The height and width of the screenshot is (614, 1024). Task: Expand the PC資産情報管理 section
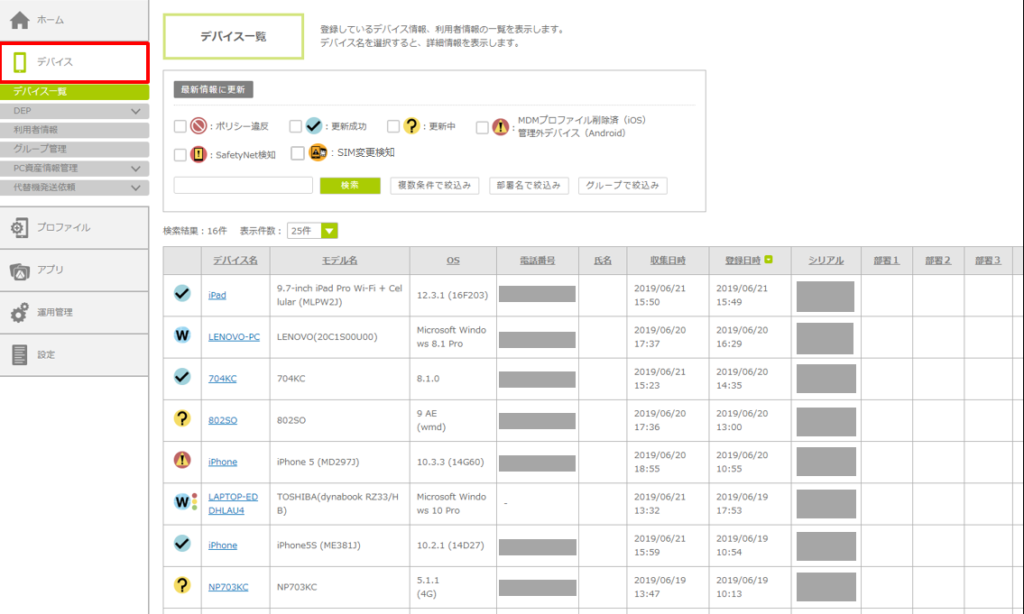pos(136,168)
